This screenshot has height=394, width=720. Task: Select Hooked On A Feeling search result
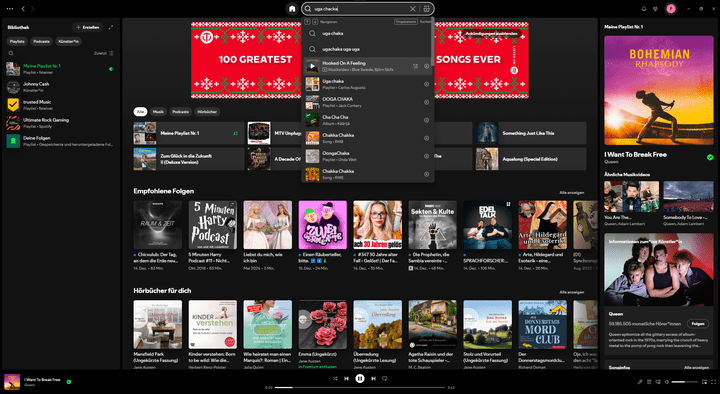(x=368, y=66)
